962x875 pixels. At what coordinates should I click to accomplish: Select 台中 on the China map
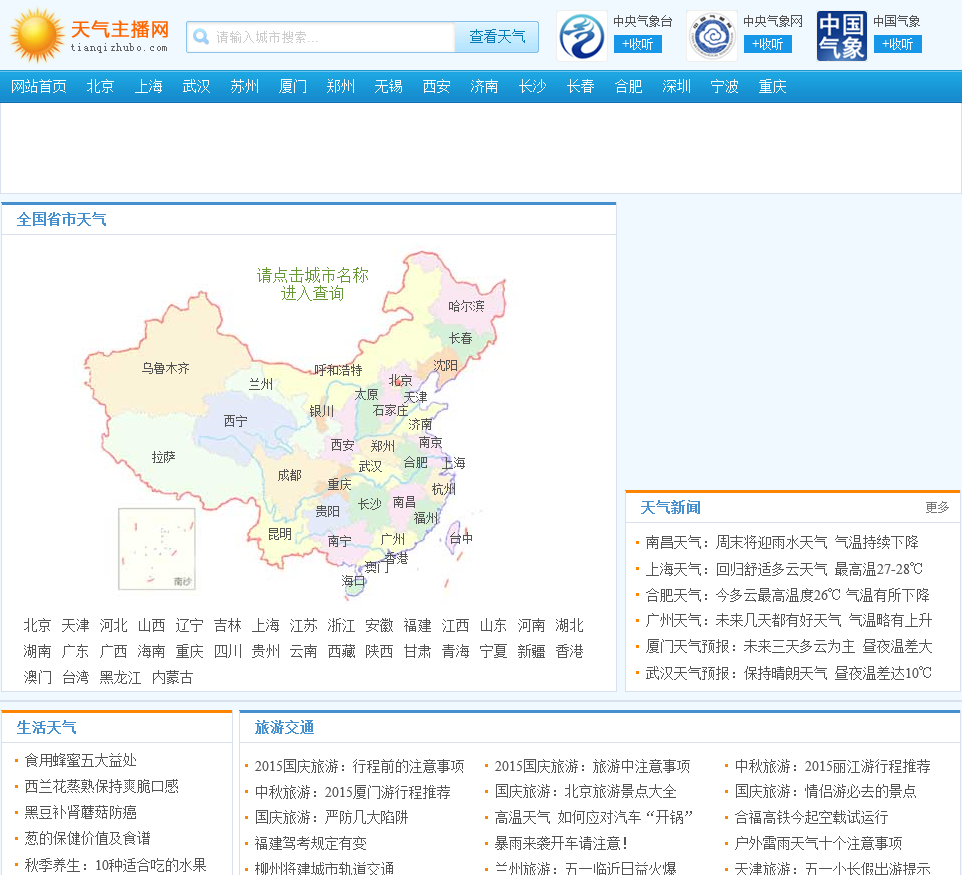pos(461,538)
